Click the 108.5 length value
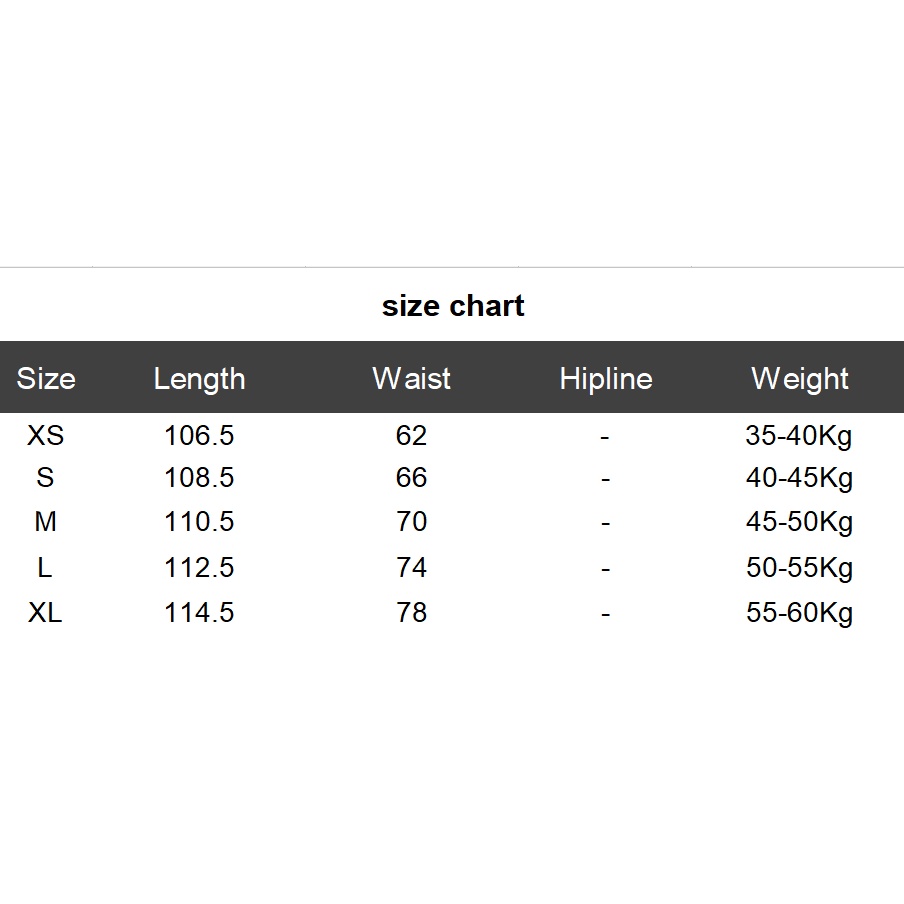Viewport: 904px width, 904px height. 199,478
